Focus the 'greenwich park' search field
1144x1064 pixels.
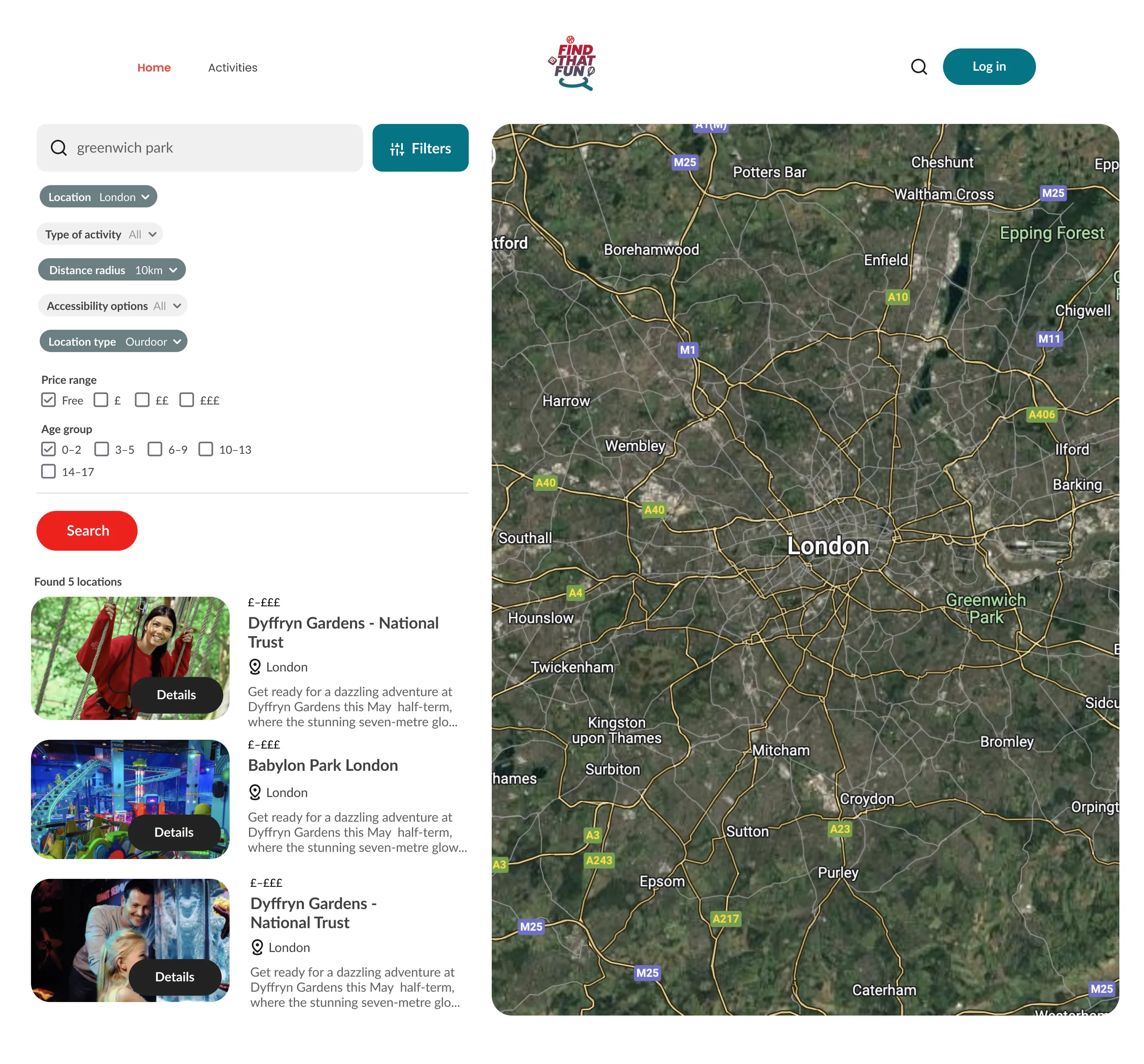click(200, 148)
